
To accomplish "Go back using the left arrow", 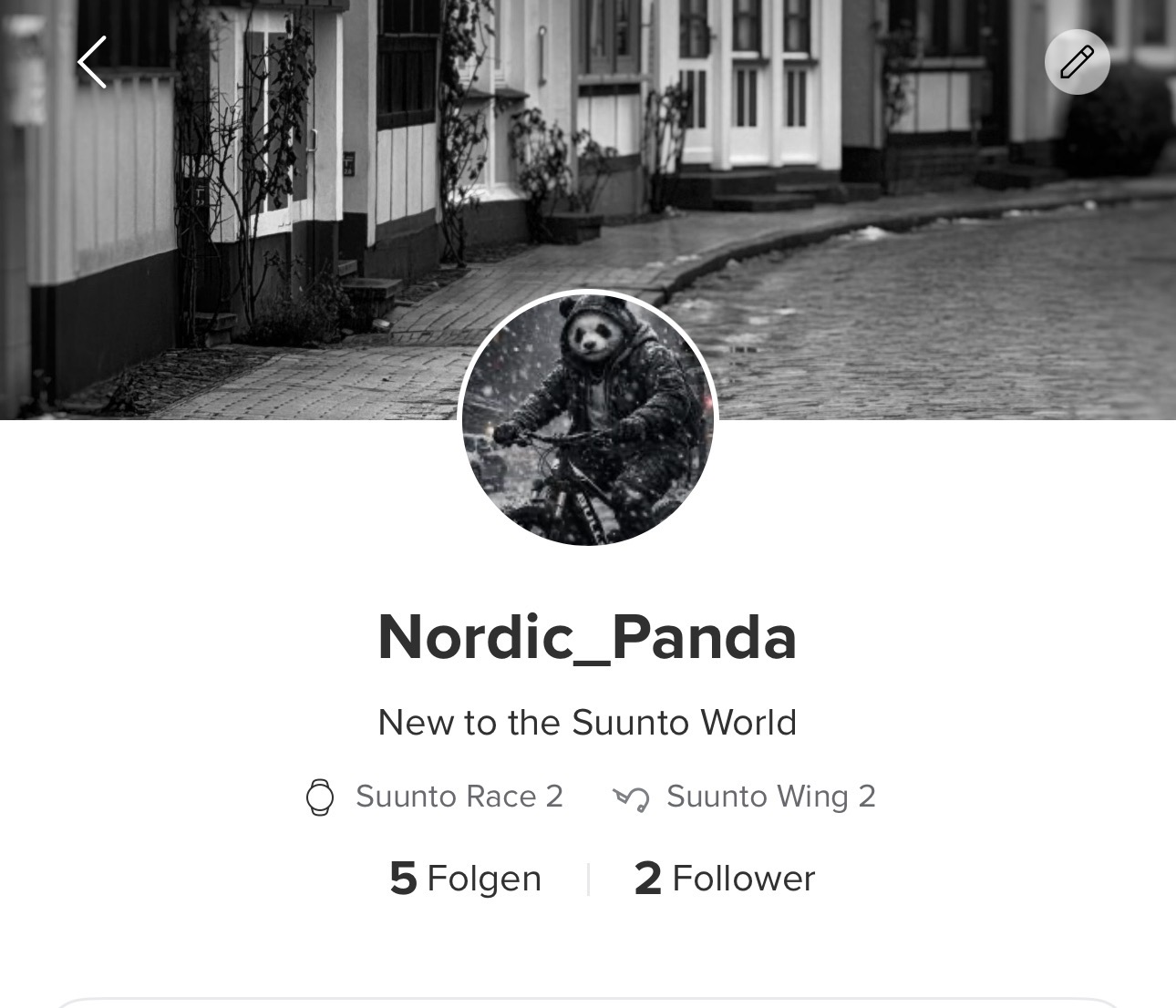I will (x=92, y=62).
